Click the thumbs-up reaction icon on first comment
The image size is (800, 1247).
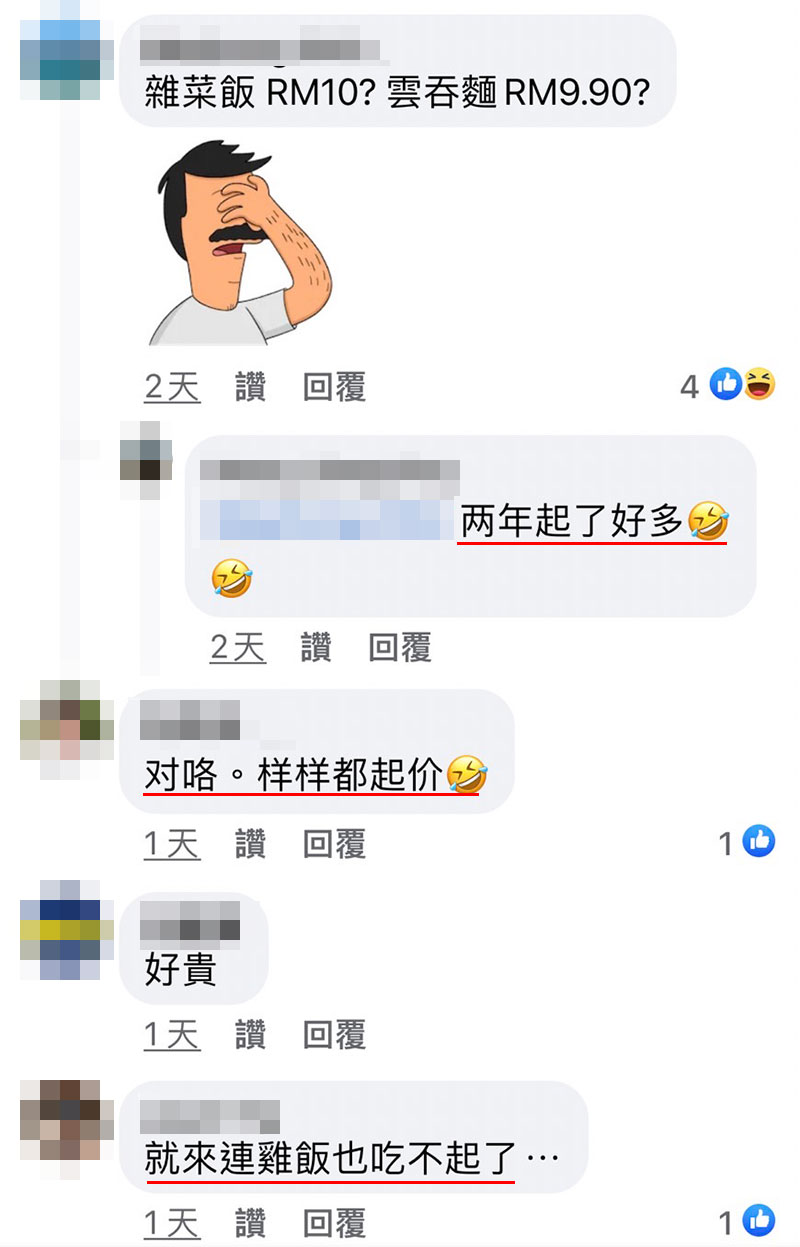(726, 384)
